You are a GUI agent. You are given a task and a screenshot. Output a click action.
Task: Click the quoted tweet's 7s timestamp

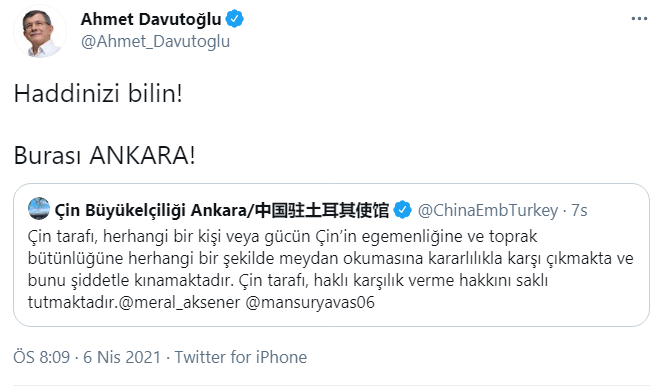coord(580,210)
